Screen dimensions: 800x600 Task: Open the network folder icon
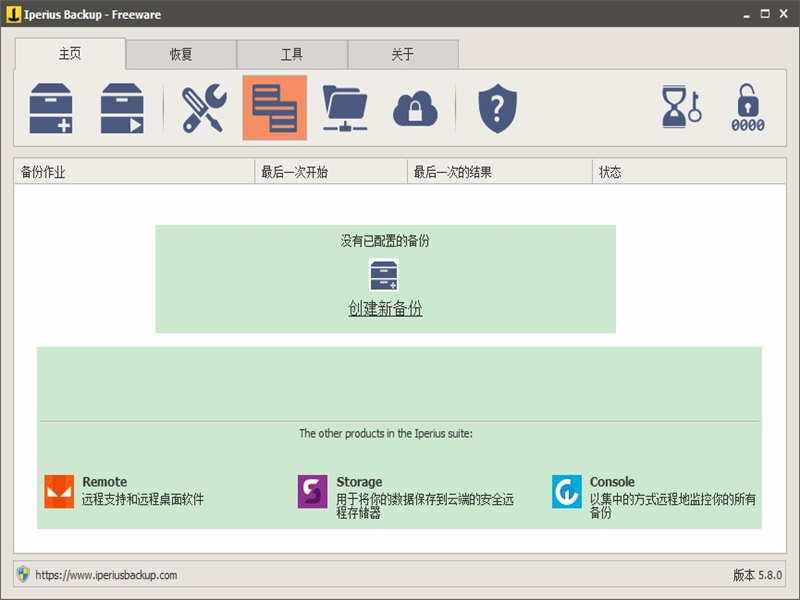point(345,108)
